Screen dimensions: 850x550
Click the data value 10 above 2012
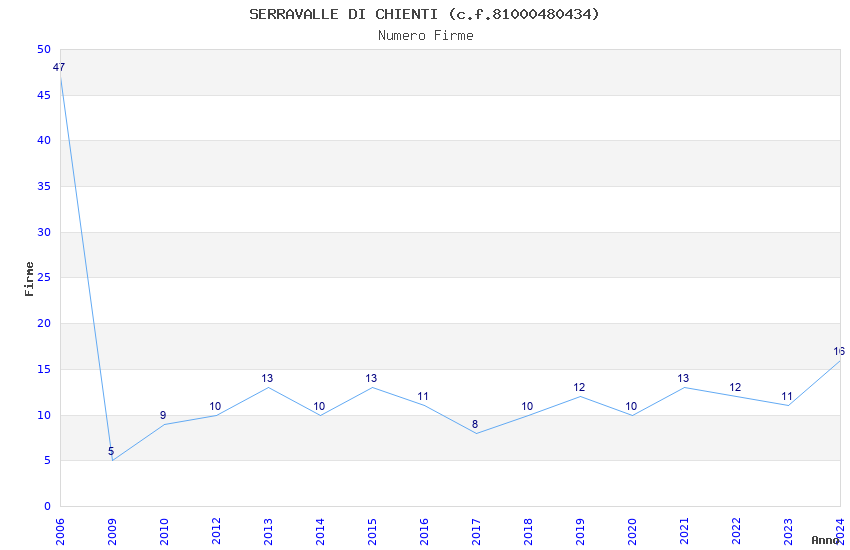click(215, 406)
